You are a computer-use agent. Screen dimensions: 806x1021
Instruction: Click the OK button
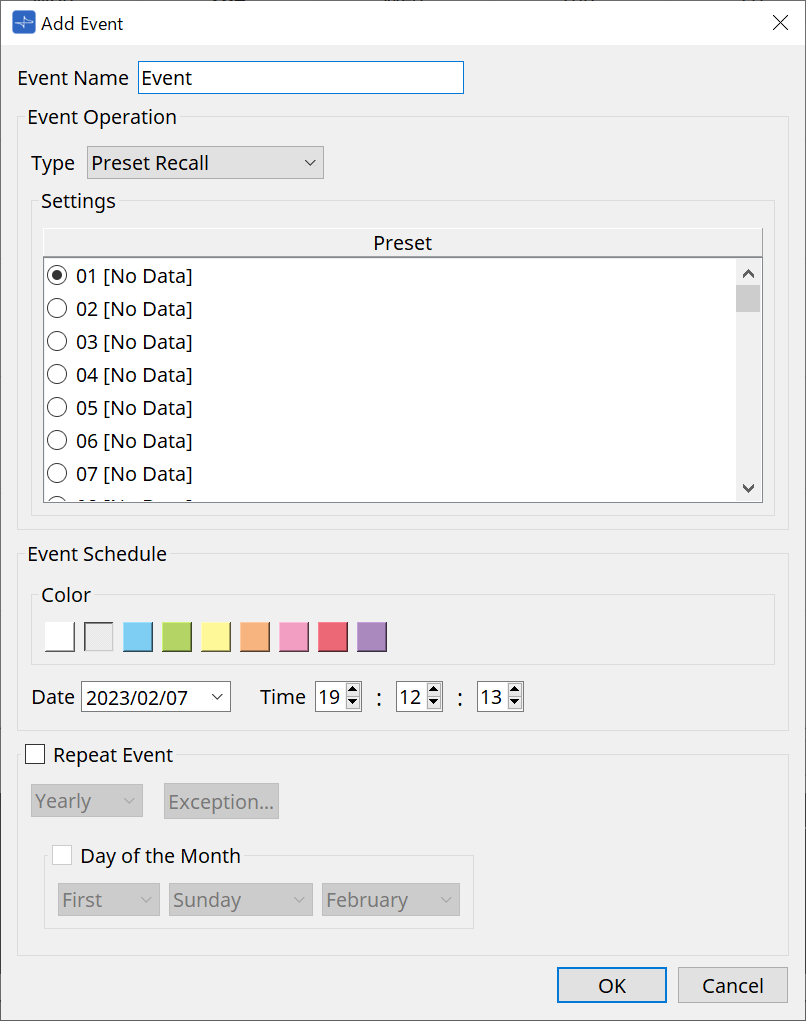612,985
